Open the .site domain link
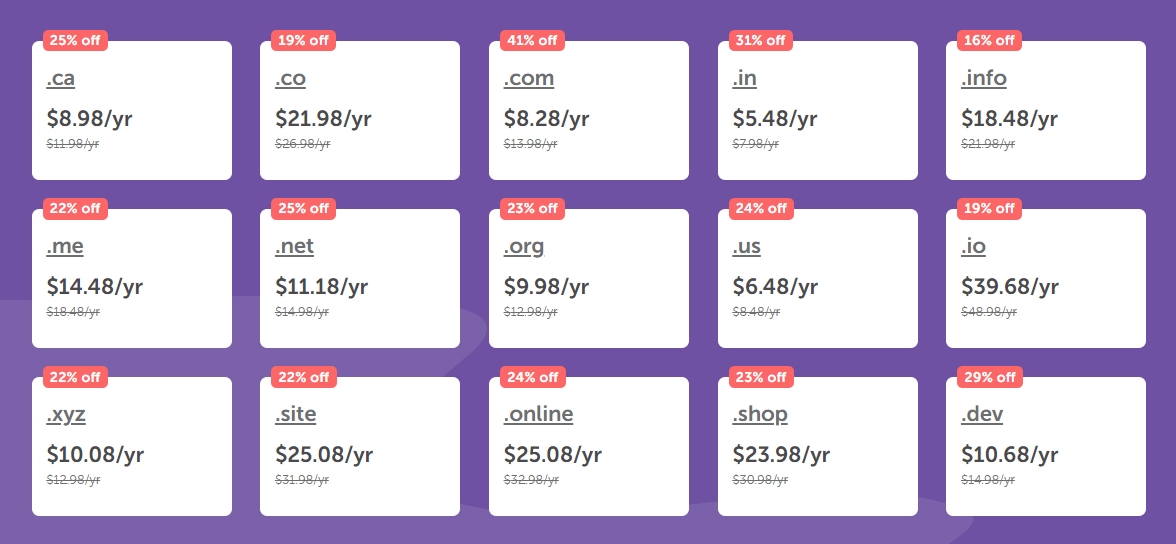Image resolution: width=1176 pixels, height=544 pixels. 295,414
